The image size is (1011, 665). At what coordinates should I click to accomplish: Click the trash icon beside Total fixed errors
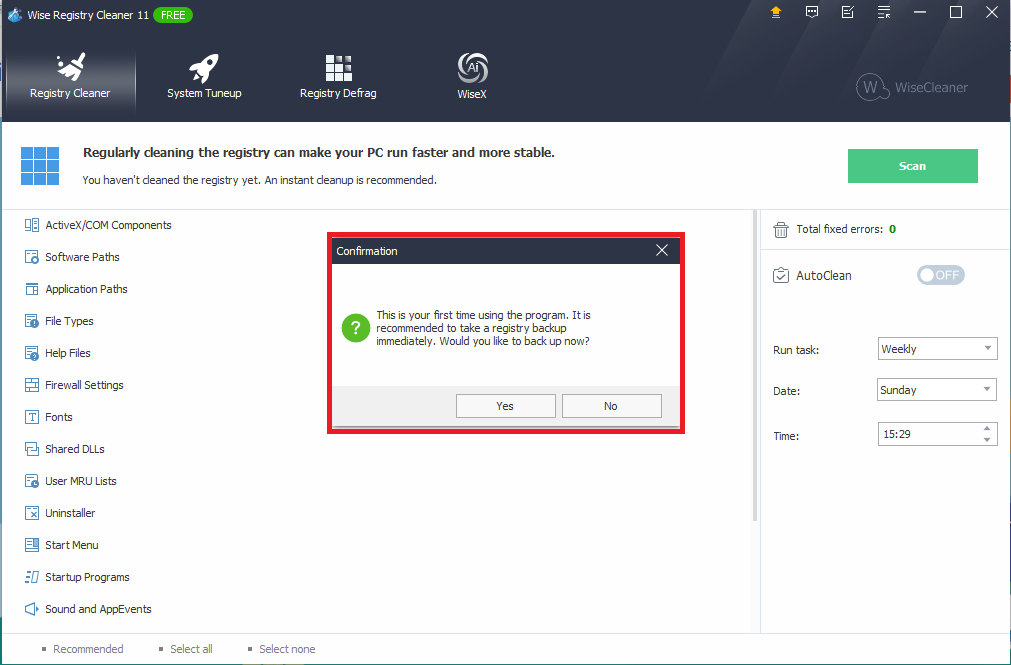coord(781,230)
